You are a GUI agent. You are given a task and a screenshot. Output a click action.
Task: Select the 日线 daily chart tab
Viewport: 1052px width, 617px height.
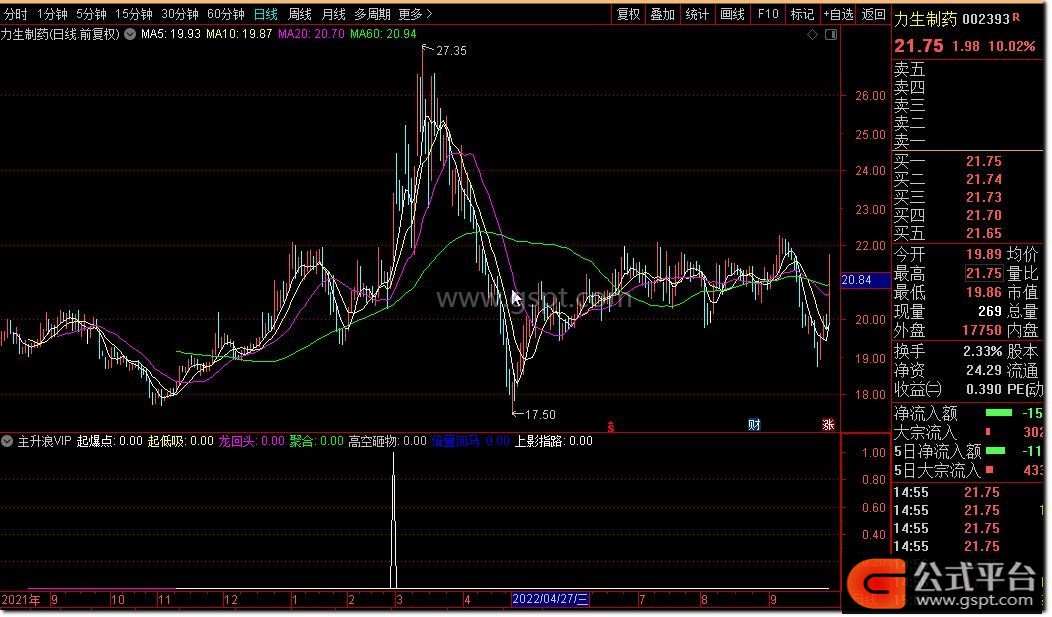pos(266,14)
